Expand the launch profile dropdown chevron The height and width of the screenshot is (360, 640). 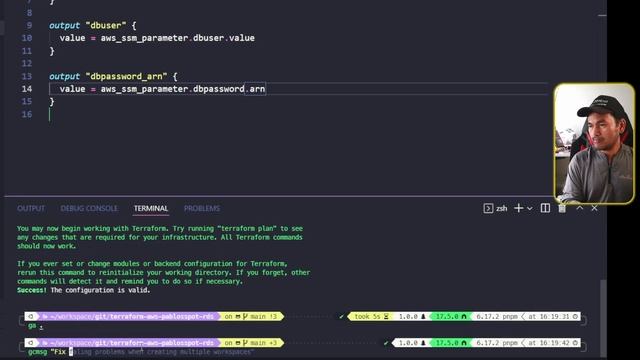tap(529, 209)
